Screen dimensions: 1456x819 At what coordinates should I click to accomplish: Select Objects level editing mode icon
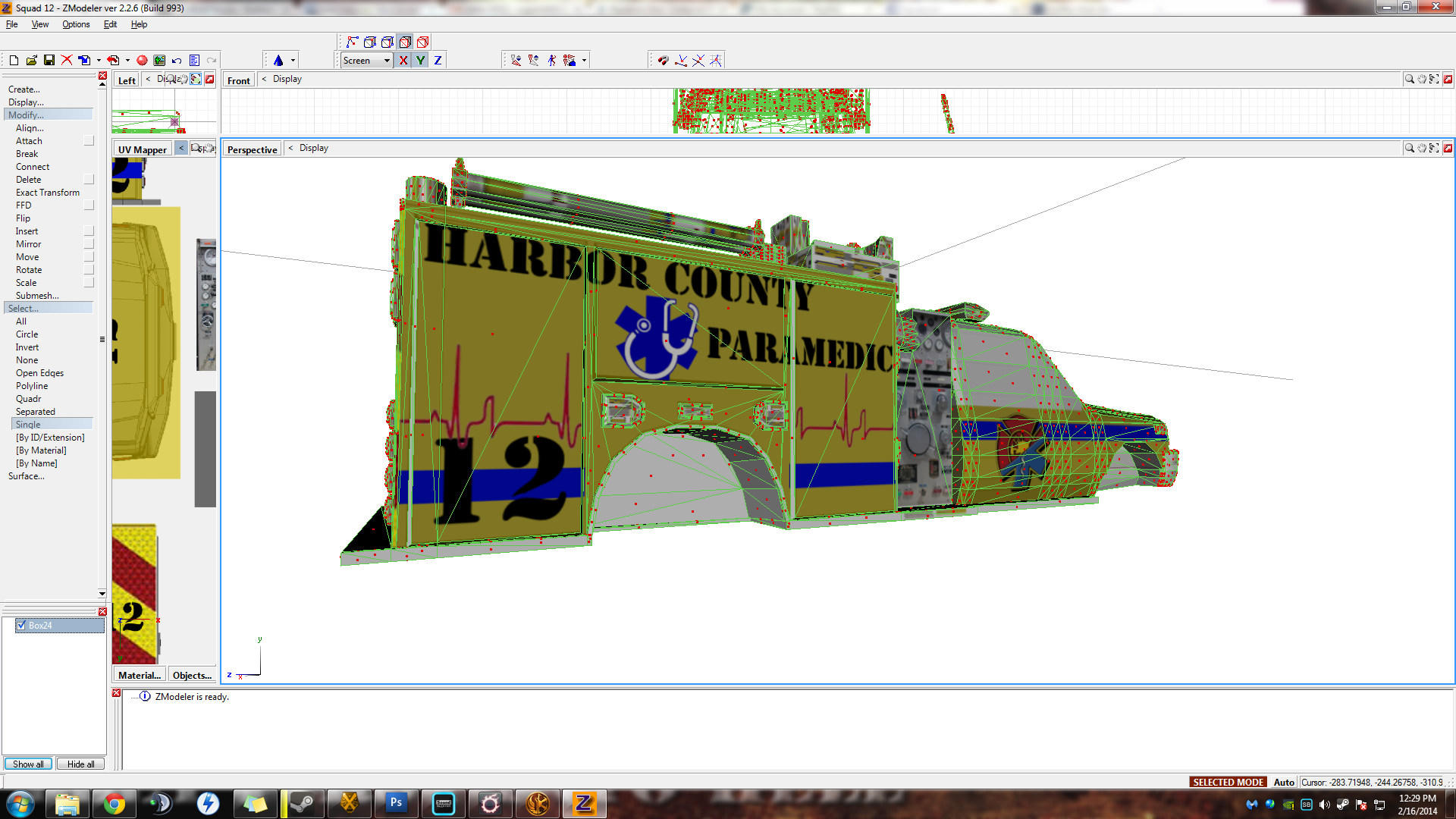click(405, 42)
